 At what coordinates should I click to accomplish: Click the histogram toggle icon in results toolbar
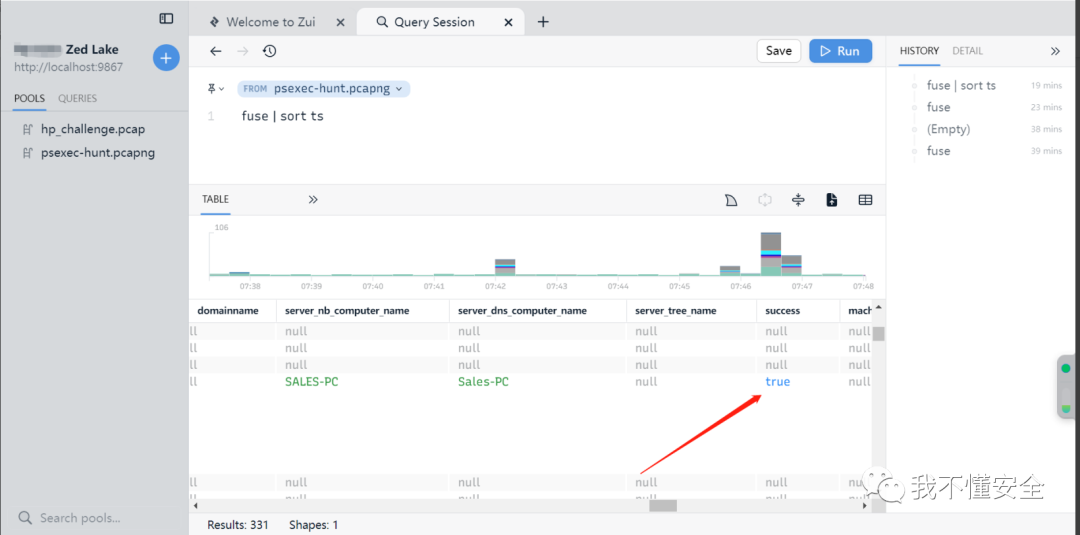pos(731,200)
